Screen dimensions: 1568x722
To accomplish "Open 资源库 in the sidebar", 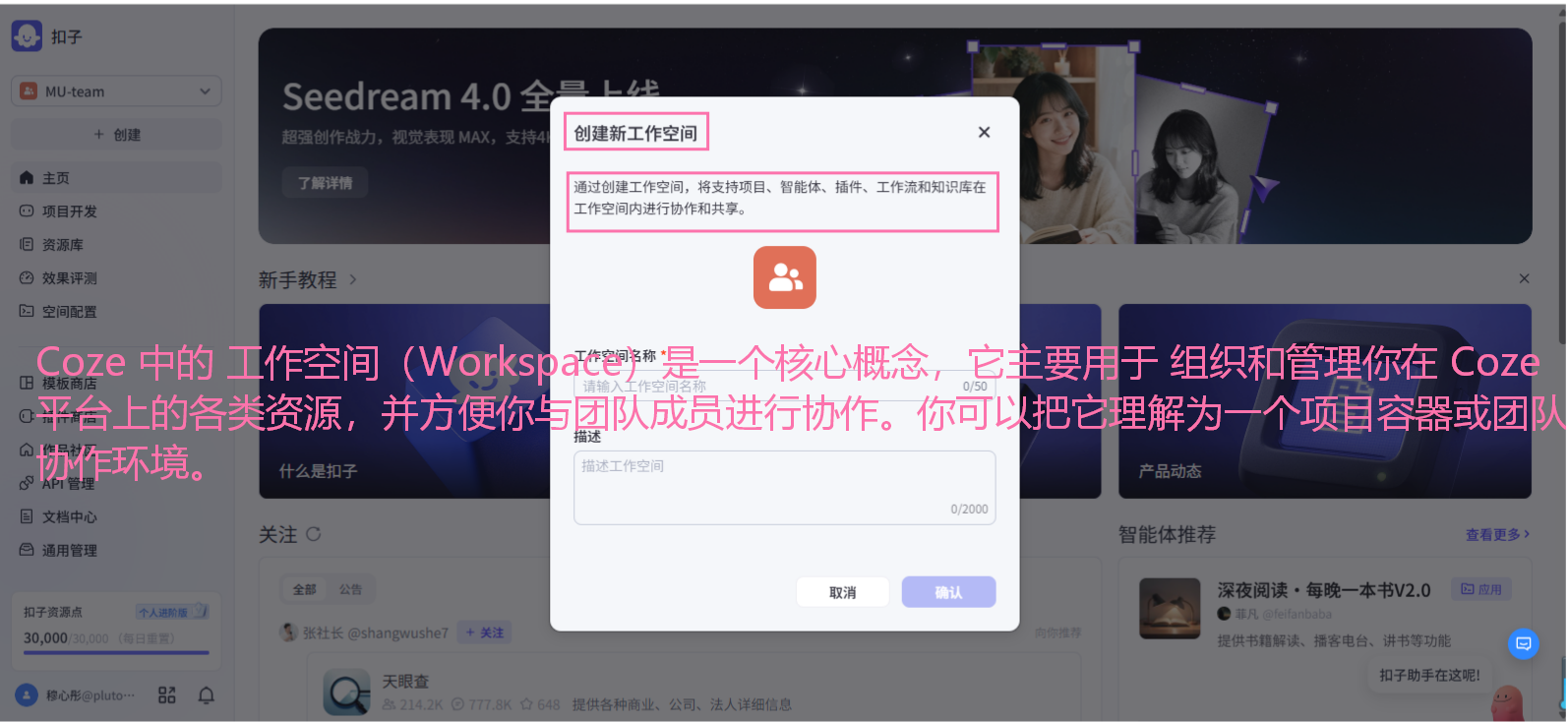I will 116,245.
